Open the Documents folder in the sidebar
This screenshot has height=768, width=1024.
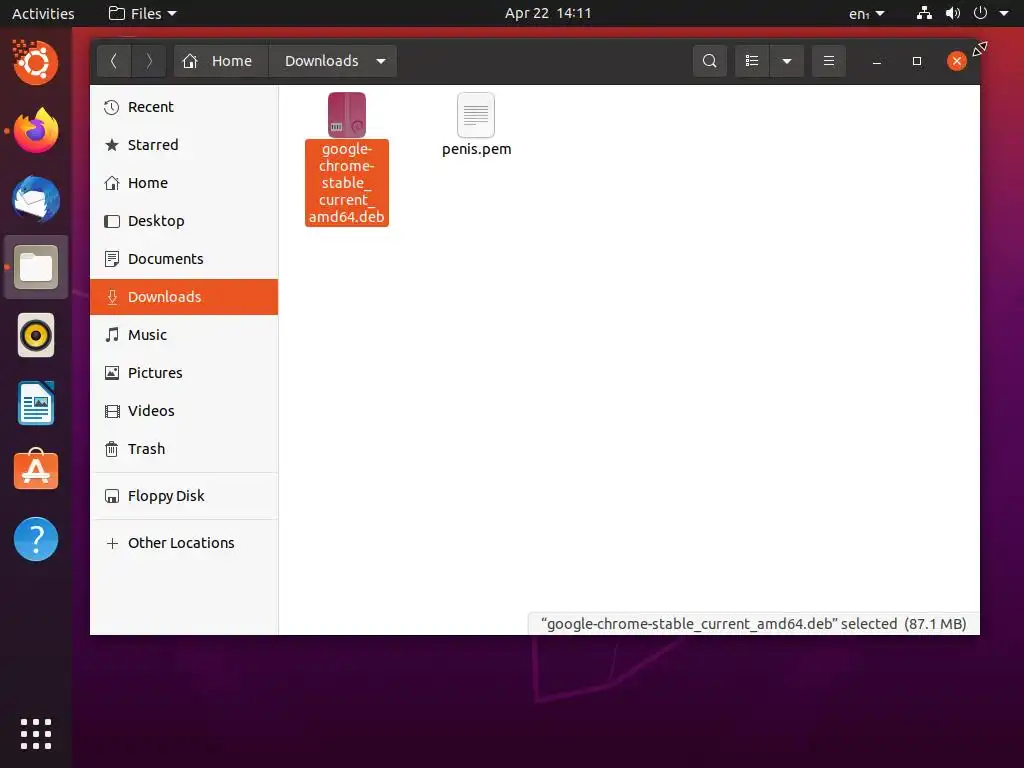click(x=184, y=259)
